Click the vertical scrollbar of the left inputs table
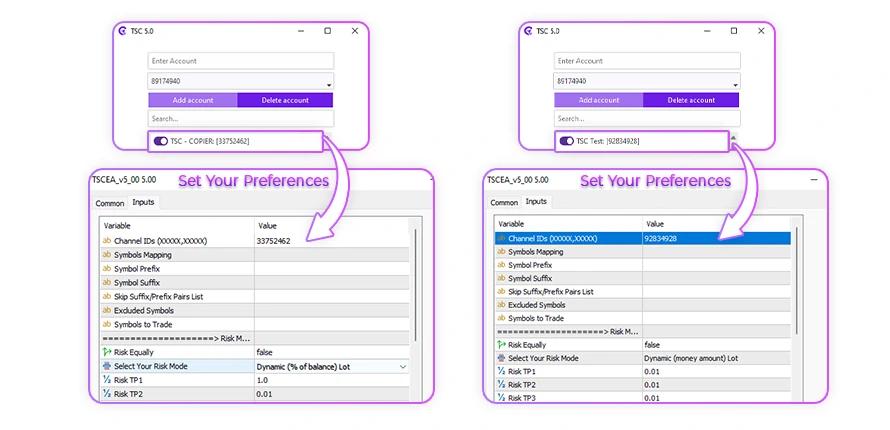 [x=415, y=300]
